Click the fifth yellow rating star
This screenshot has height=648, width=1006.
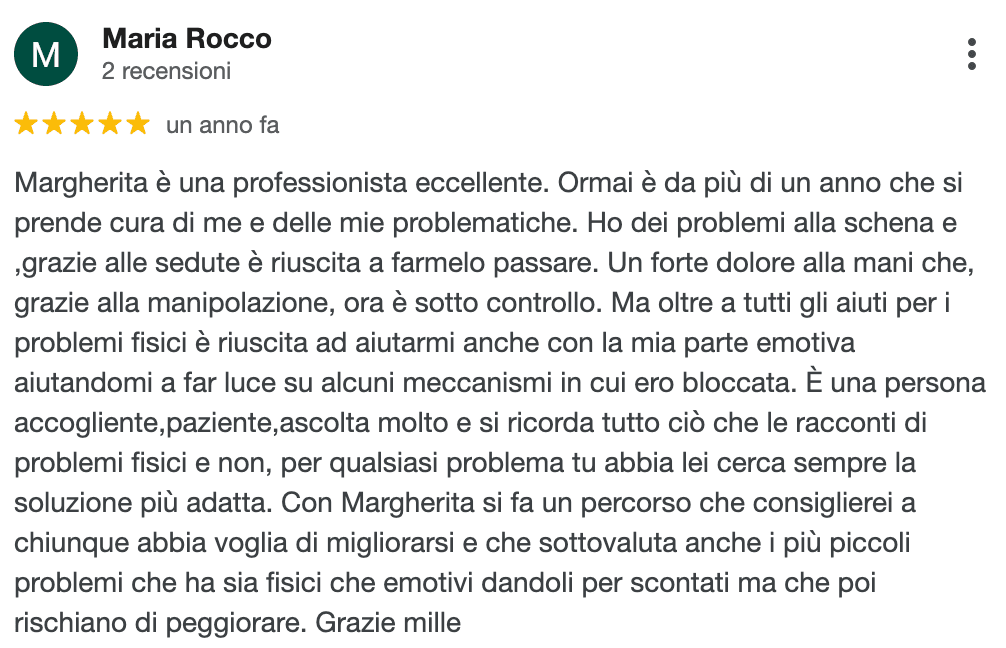137,125
